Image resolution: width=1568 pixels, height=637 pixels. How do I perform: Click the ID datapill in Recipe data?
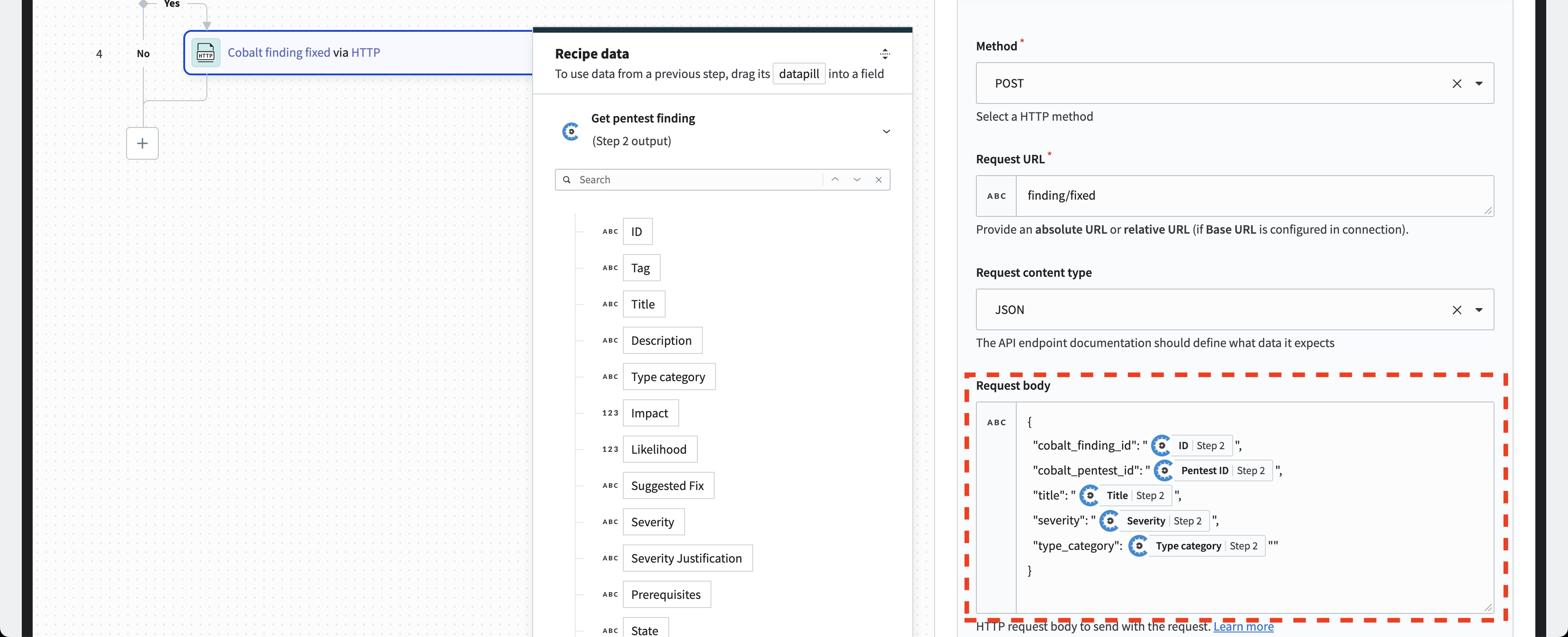pos(637,231)
